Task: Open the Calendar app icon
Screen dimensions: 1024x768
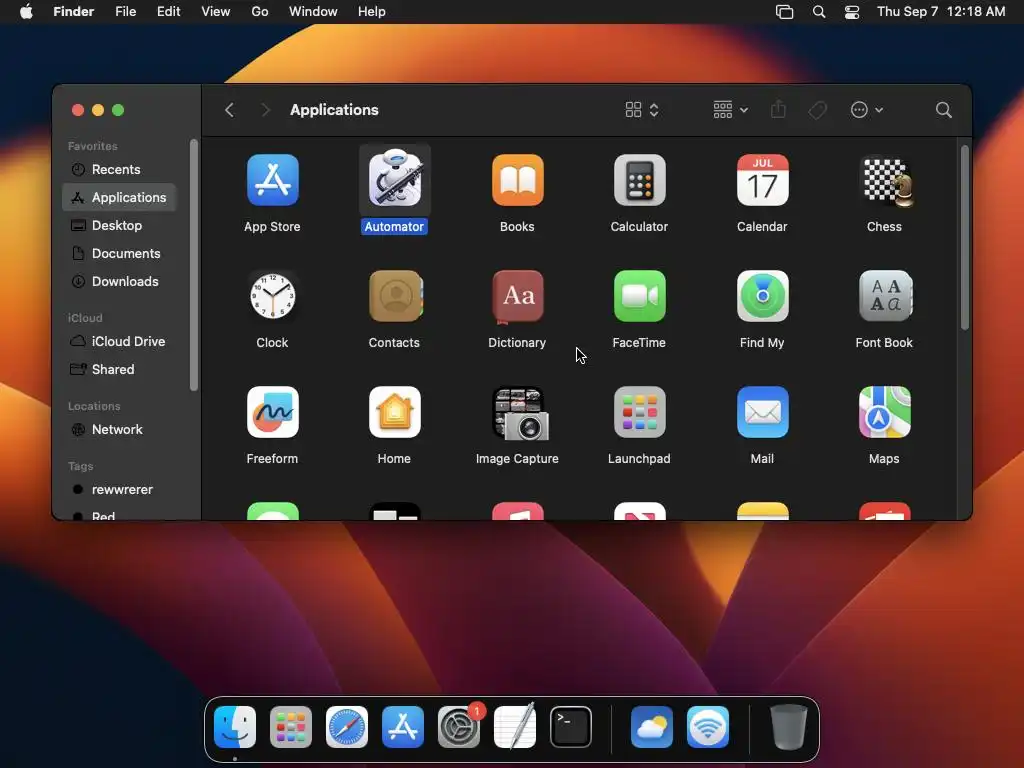Action: [x=762, y=180]
